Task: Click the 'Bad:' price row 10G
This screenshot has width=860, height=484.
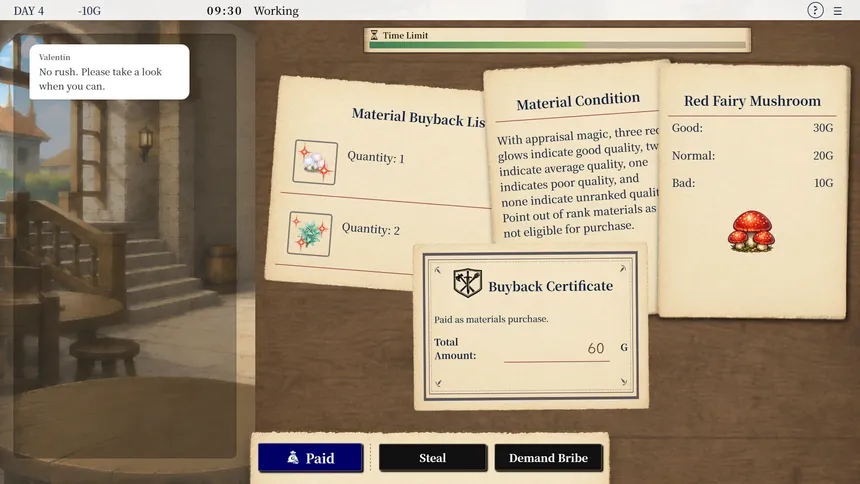Action: coord(752,183)
